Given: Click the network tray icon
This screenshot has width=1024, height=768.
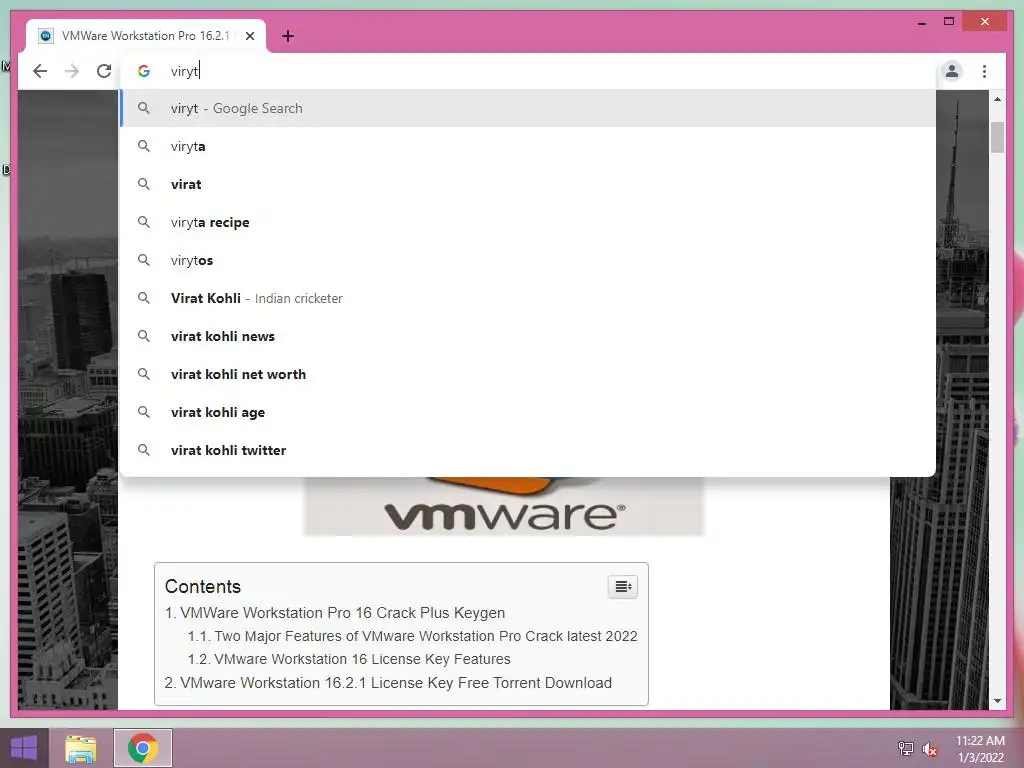Looking at the screenshot, I should click(x=905, y=748).
